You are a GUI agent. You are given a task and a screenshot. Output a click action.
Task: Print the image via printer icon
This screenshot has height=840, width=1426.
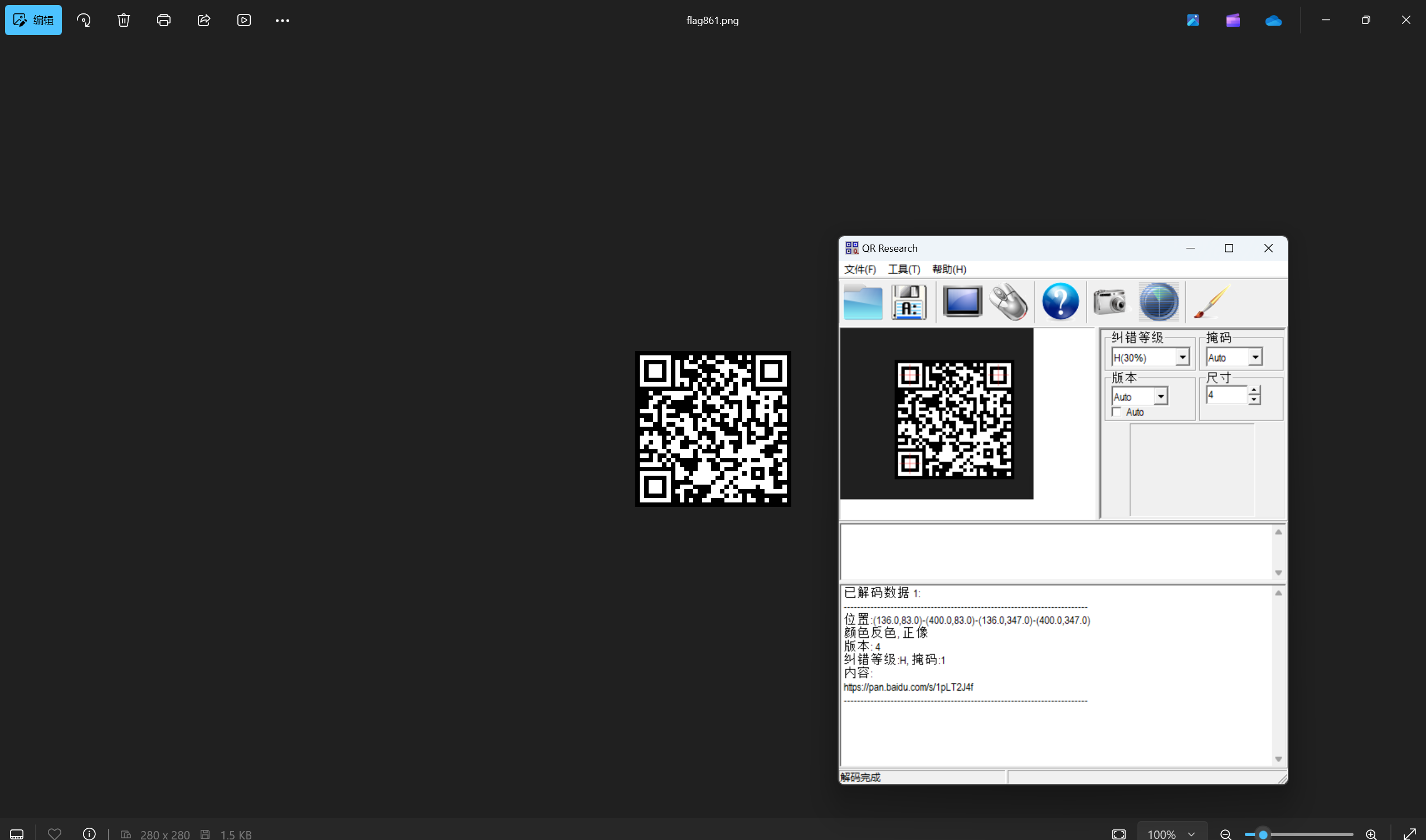pos(164,21)
